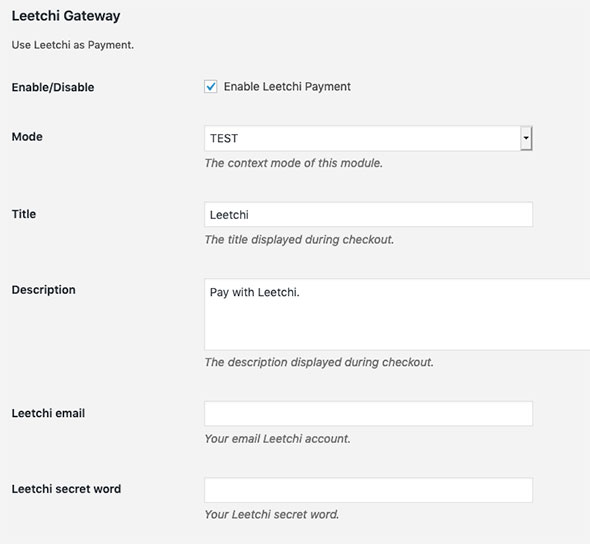Focus the Title field containing Leetchi
Screen dimensions: 590x544
(368, 214)
